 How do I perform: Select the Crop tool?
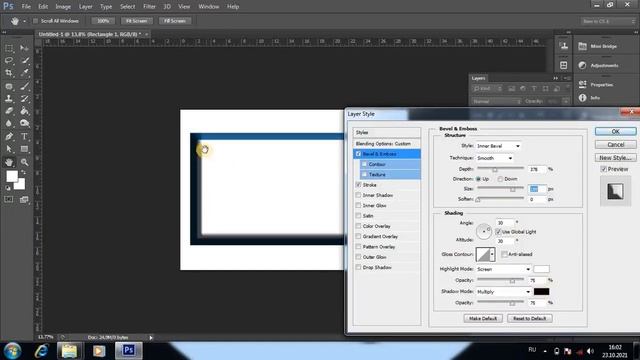[x=9, y=73]
